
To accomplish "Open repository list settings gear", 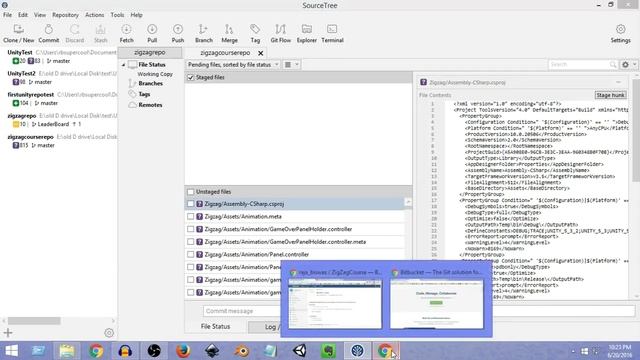I will coord(109,333).
